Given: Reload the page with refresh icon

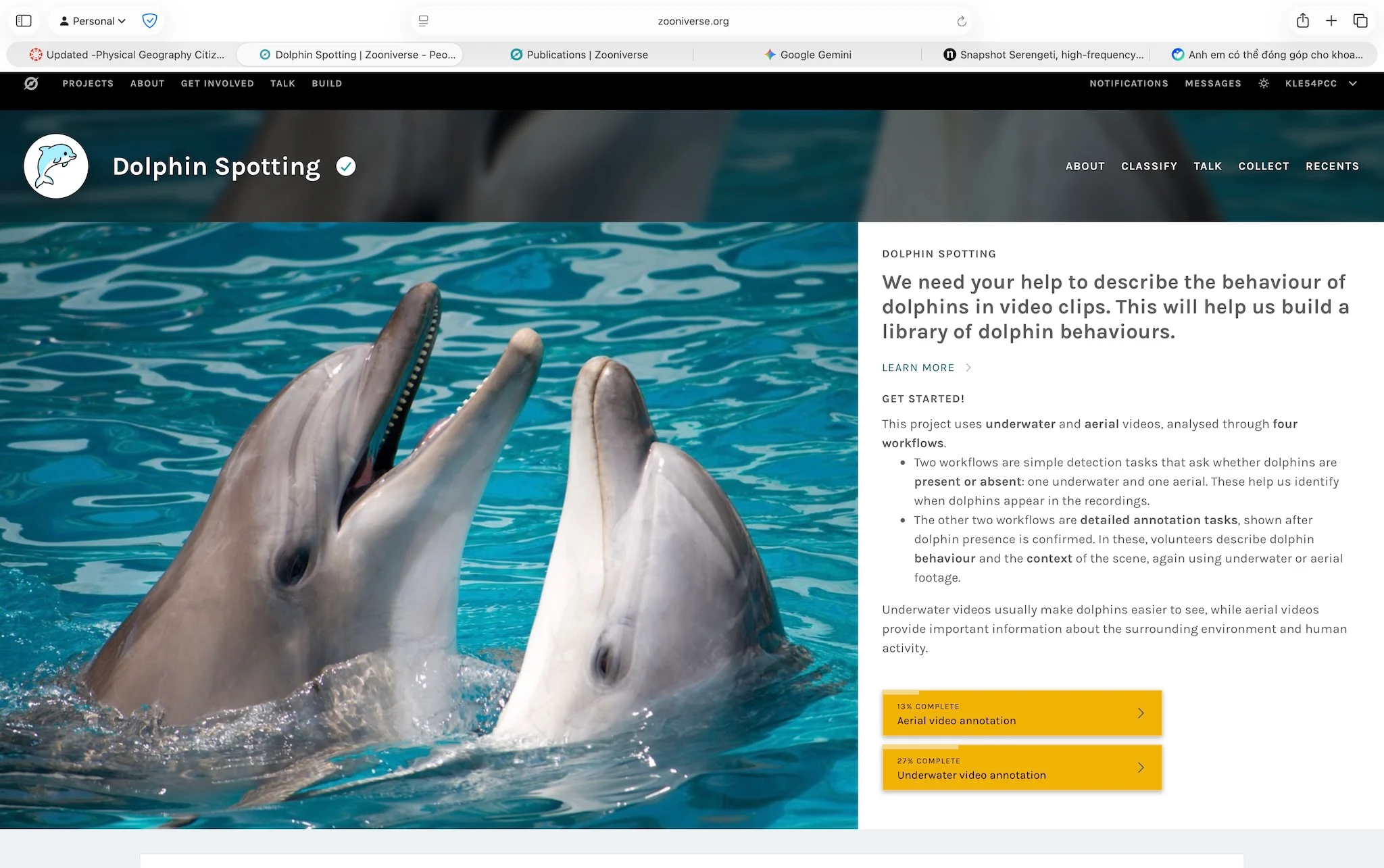Looking at the screenshot, I should click(x=962, y=21).
